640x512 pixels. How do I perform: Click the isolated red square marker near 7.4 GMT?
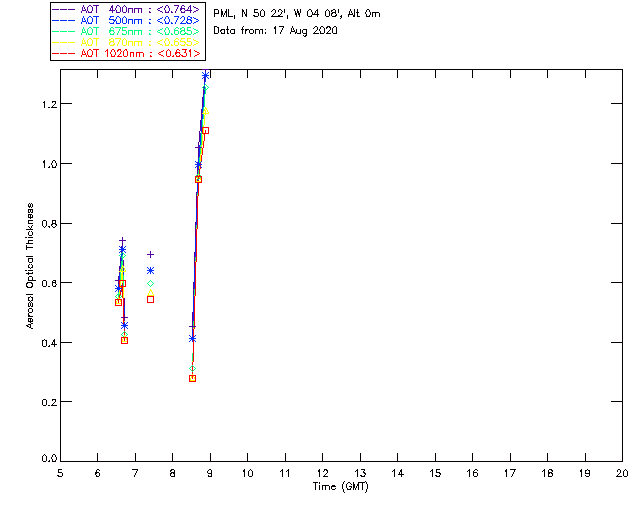tap(150, 299)
